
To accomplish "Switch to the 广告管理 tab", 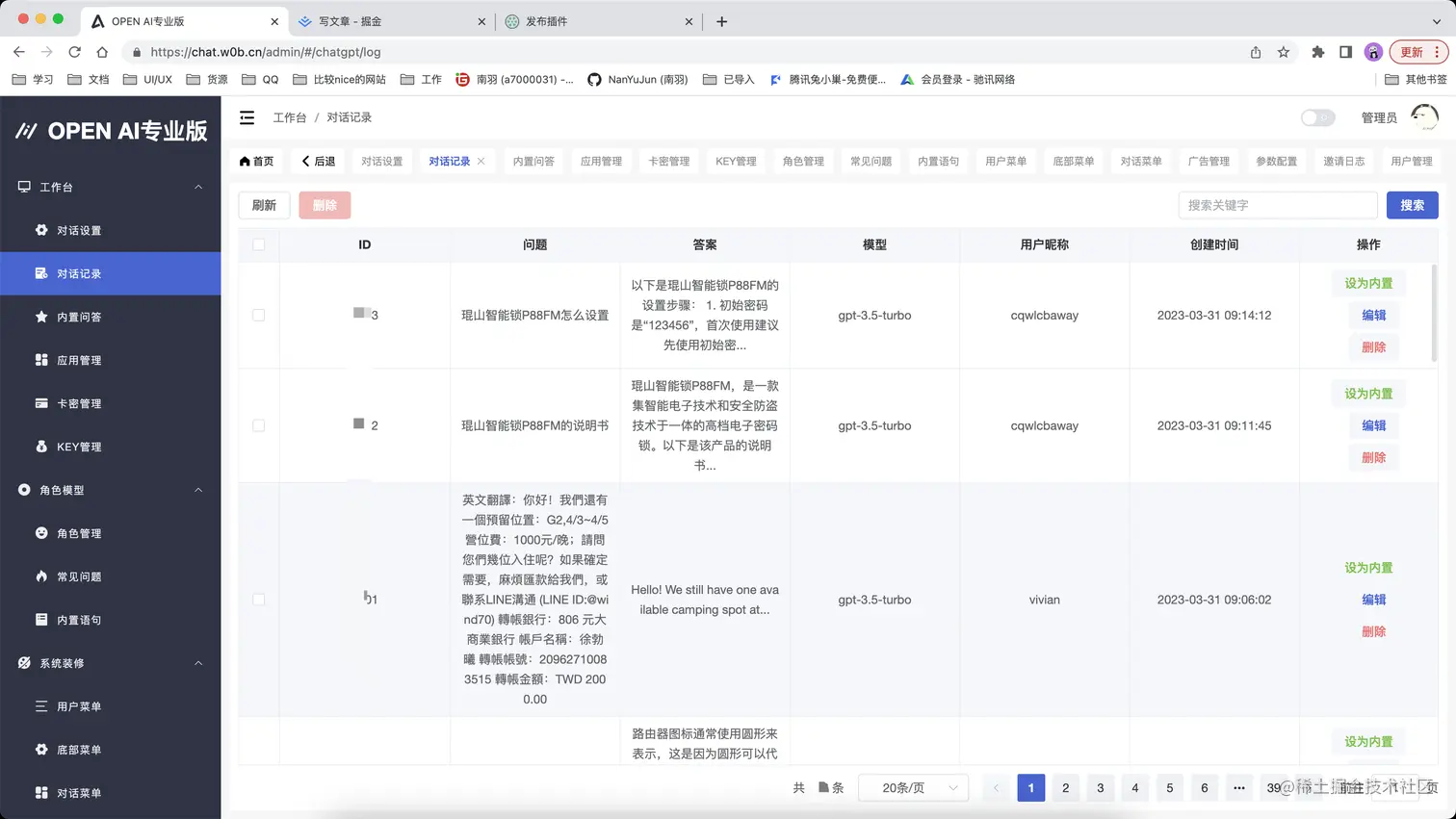I will pos(1209,161).
